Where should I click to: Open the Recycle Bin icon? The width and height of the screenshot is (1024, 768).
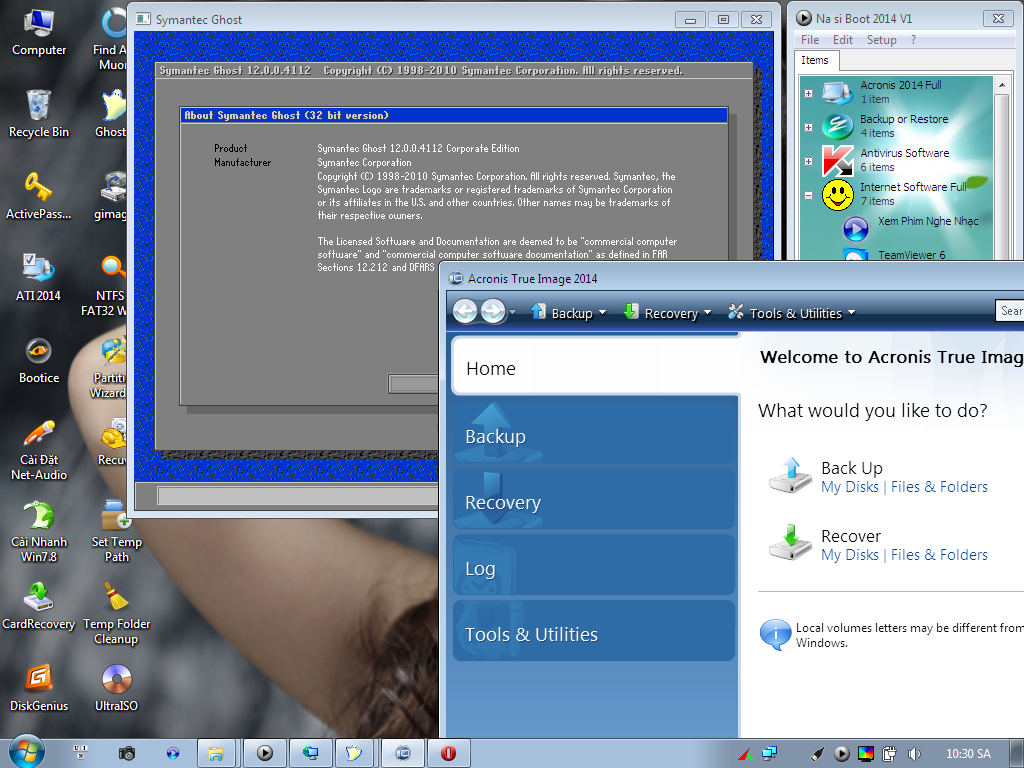coord(39,113)
